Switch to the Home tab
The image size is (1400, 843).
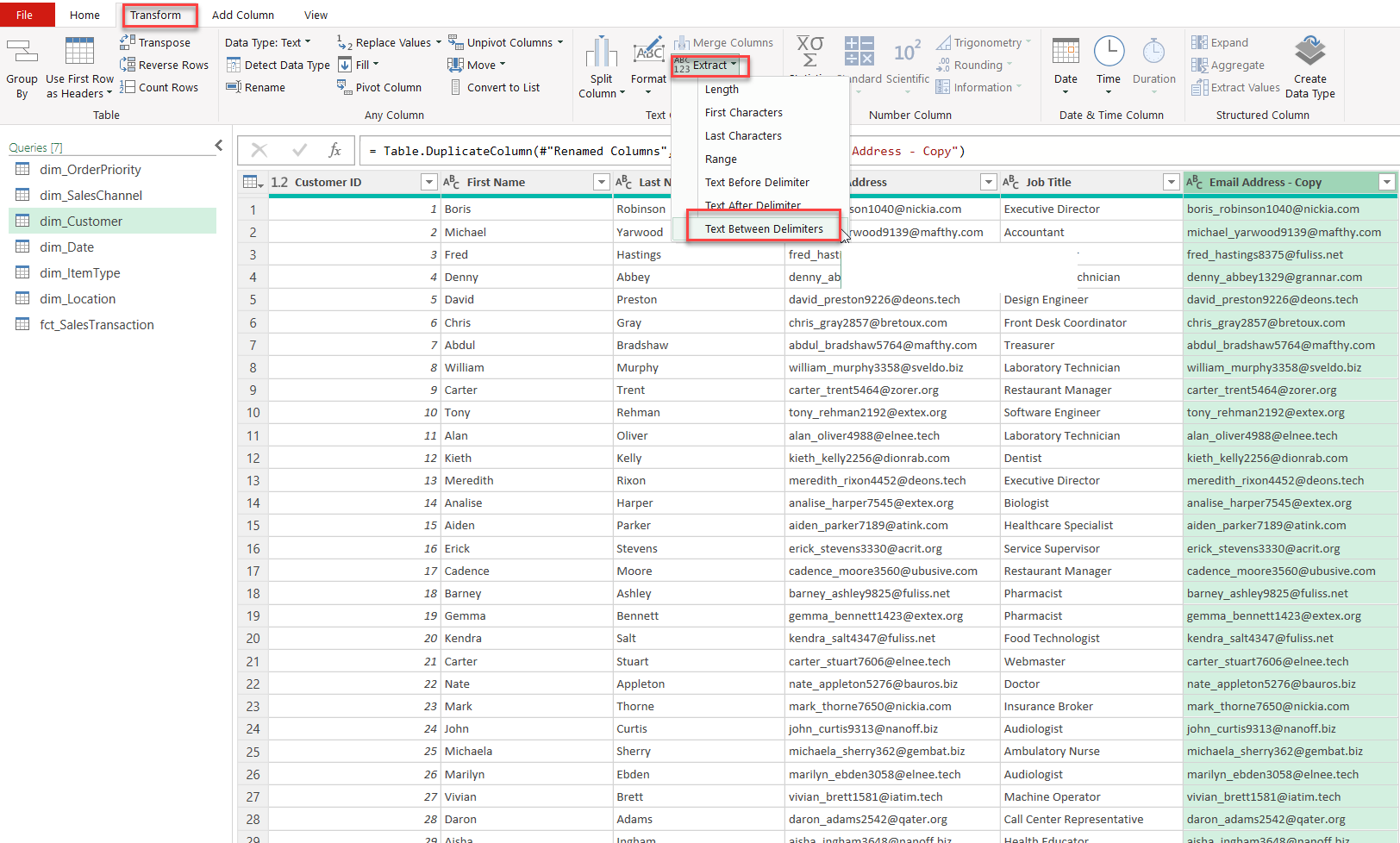tap(84, 15)
